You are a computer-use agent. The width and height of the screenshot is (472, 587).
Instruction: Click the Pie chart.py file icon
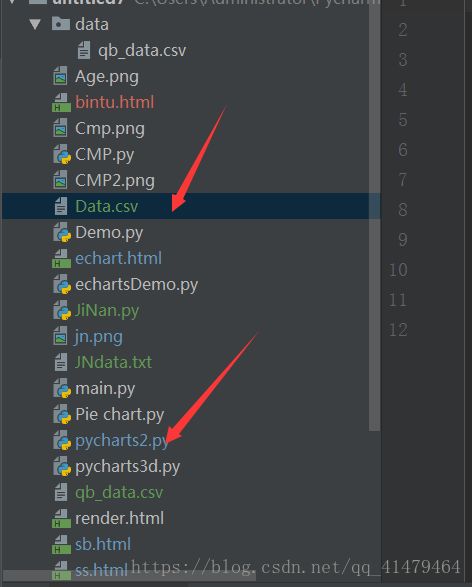point(62,415)
